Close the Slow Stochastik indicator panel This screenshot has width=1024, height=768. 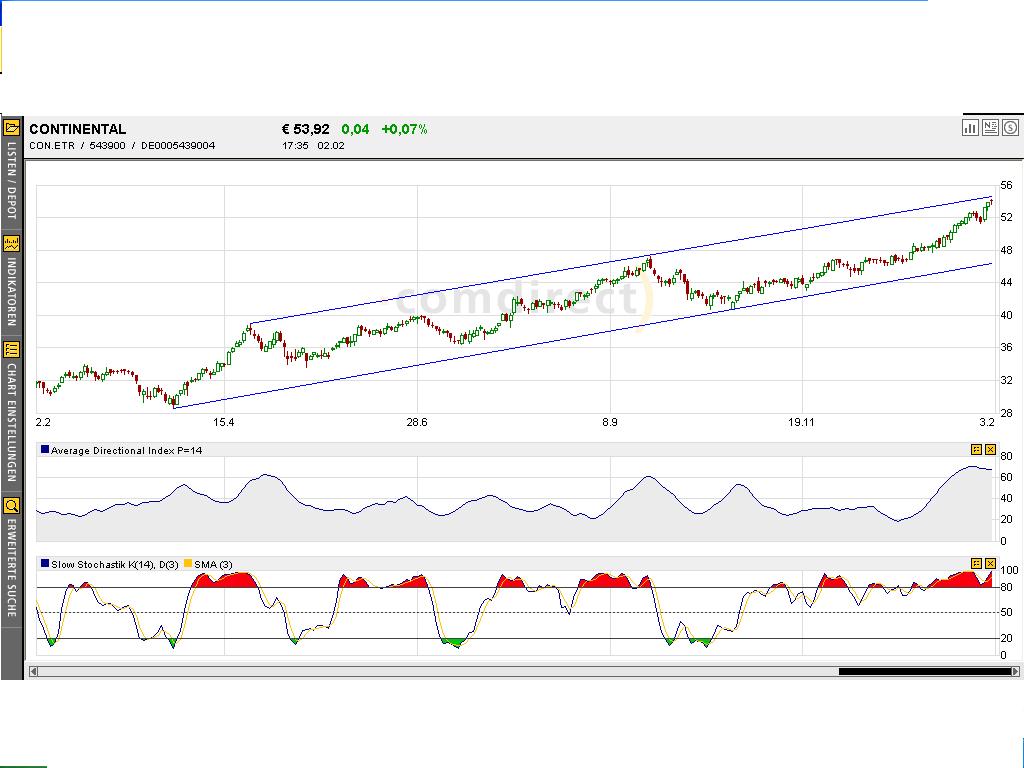tap(991, 563)
